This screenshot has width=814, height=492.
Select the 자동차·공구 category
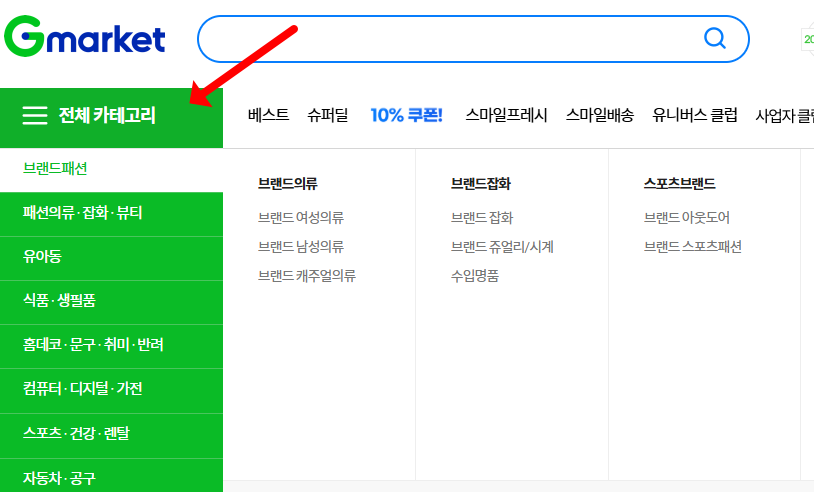112,475
